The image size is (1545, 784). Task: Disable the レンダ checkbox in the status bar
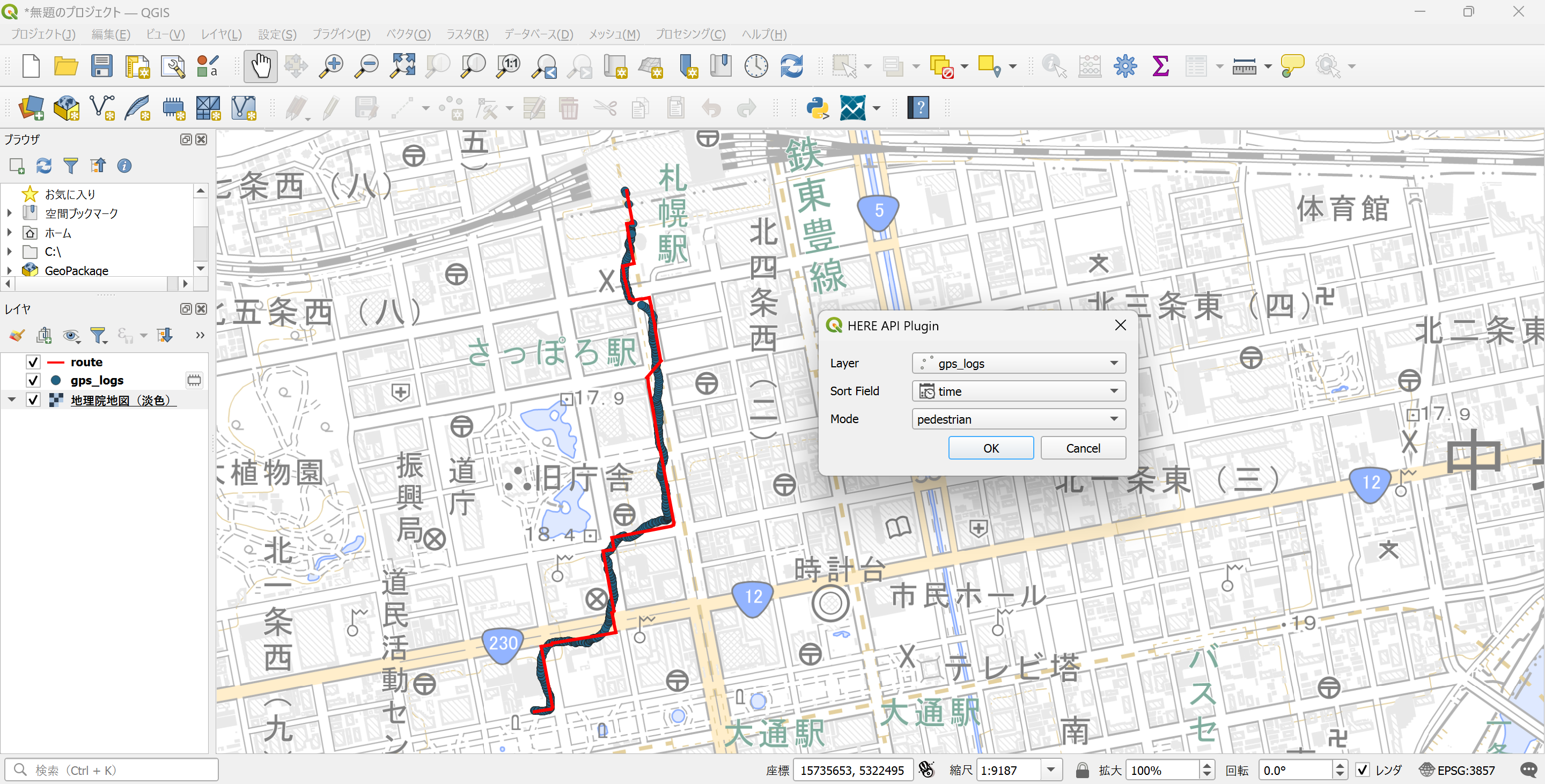click(1364, 770)
